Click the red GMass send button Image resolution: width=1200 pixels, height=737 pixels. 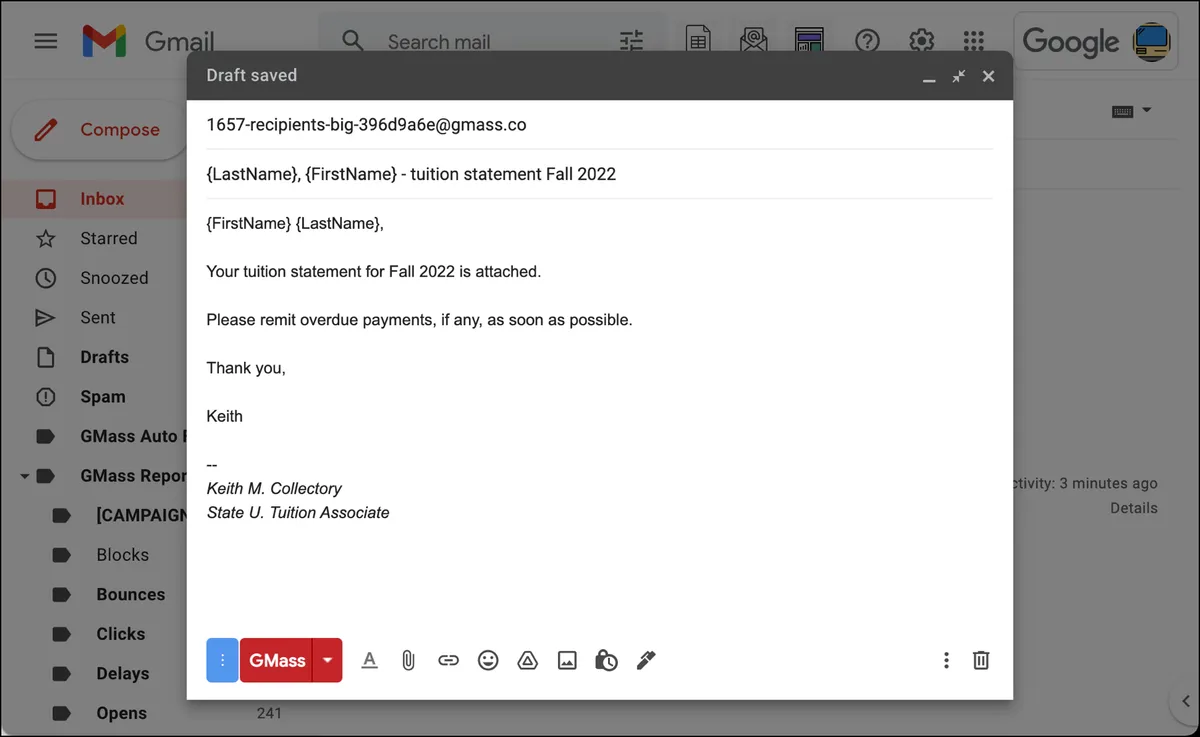point(276,660)
